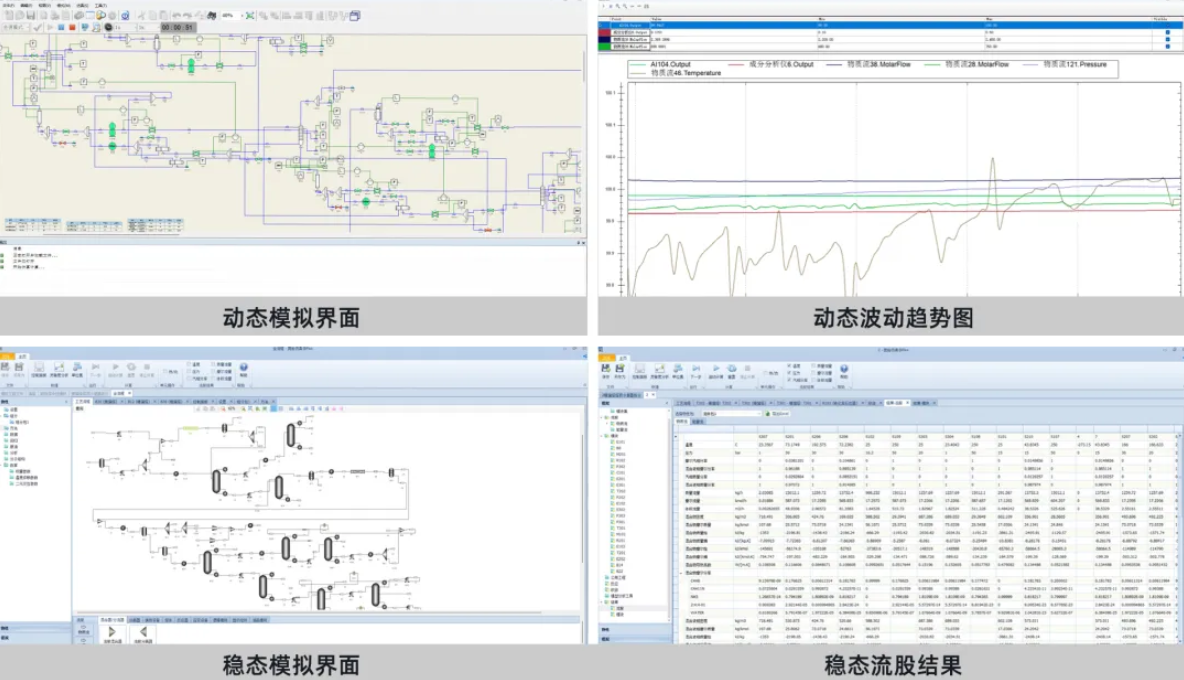Toggle visibility checkbox for 物质流28.MolarFlow row
The image size is (1184, 680).
coord(1167,47)
